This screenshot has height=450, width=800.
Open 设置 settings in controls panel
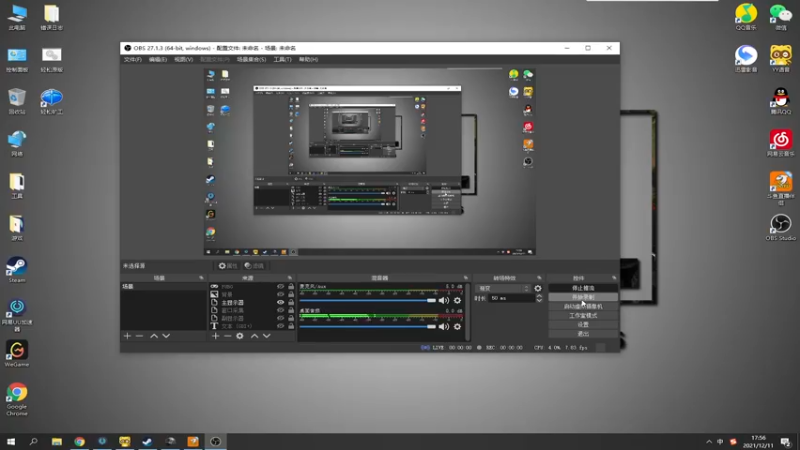pyautogui.click(x=583, y=324)
